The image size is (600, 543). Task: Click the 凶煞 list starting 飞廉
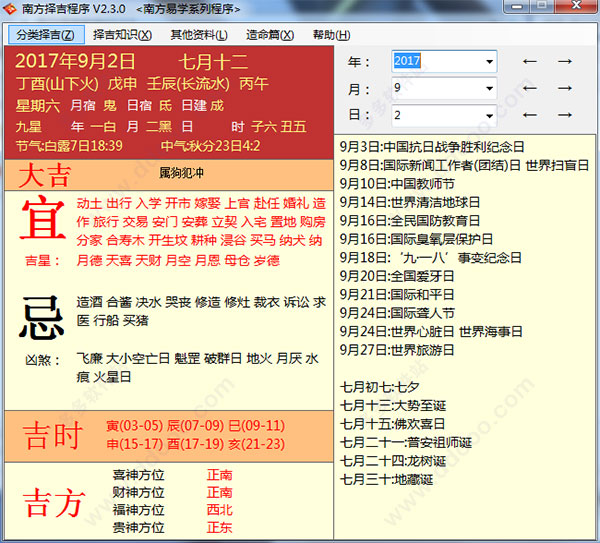tap(197, 368)
